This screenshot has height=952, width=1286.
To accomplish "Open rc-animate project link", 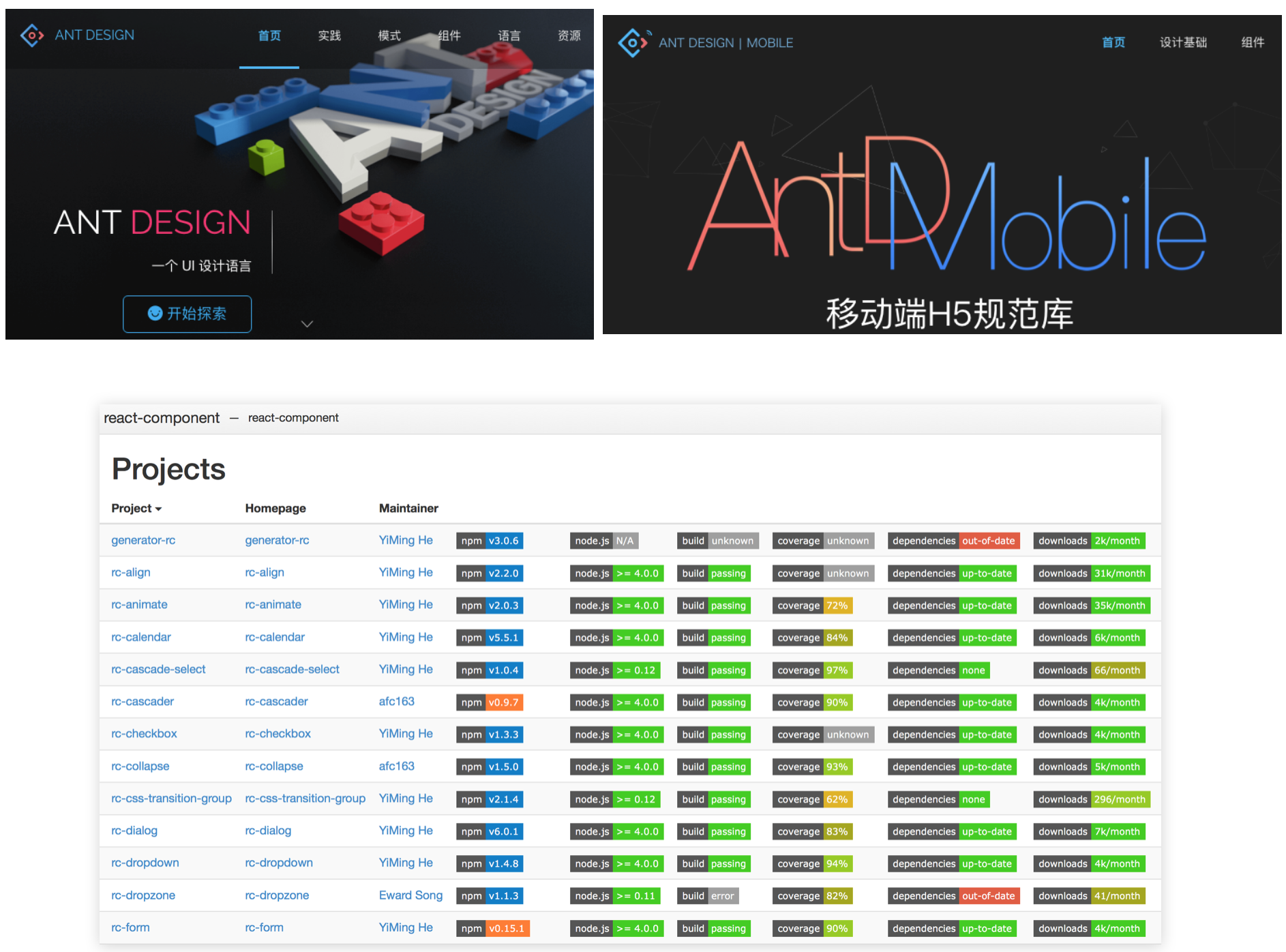I will click(139, 604).
